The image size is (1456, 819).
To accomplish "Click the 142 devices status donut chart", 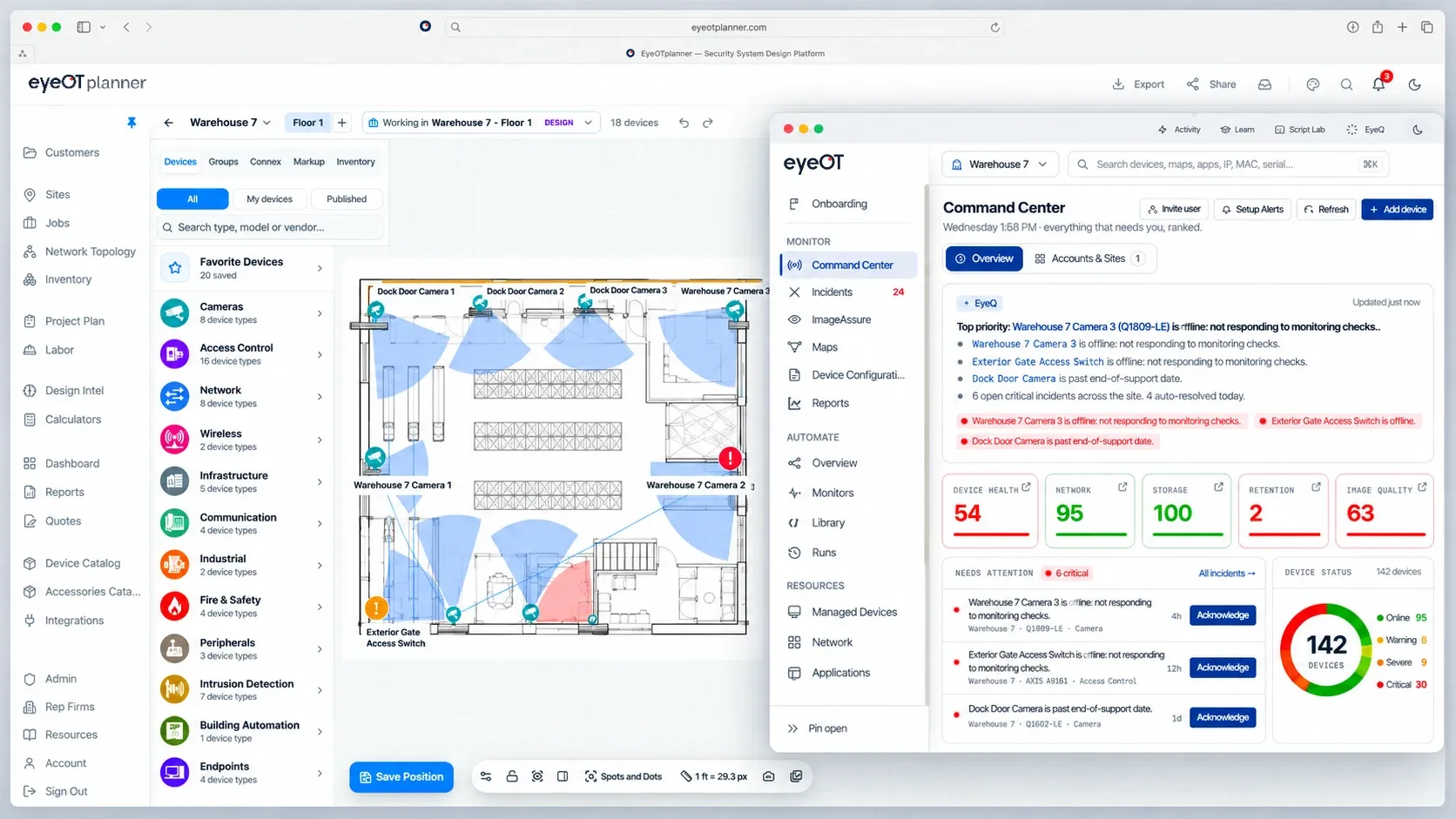I will (1326, 650).
